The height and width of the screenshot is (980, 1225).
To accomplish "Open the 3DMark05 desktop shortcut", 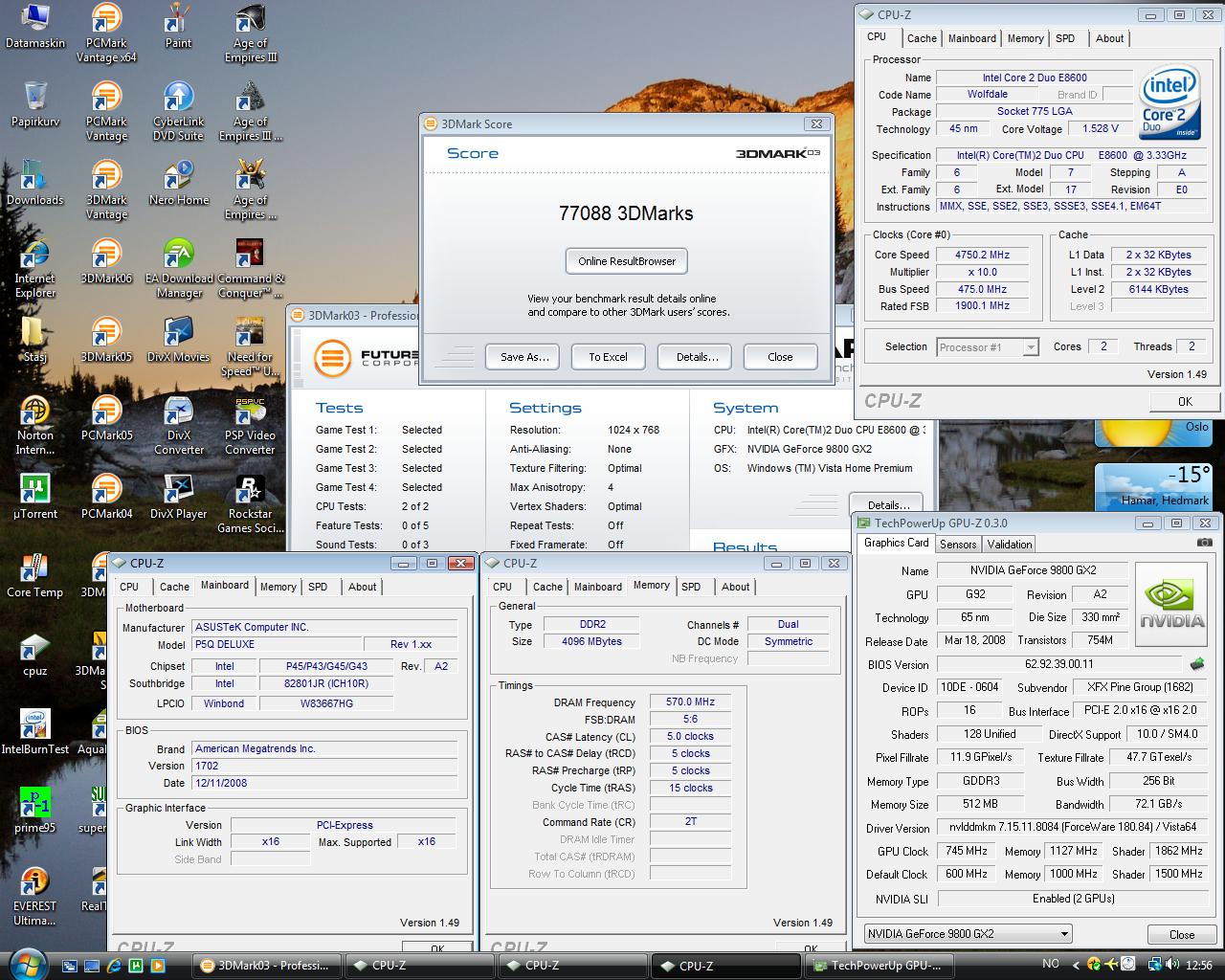I will point(106,341).
